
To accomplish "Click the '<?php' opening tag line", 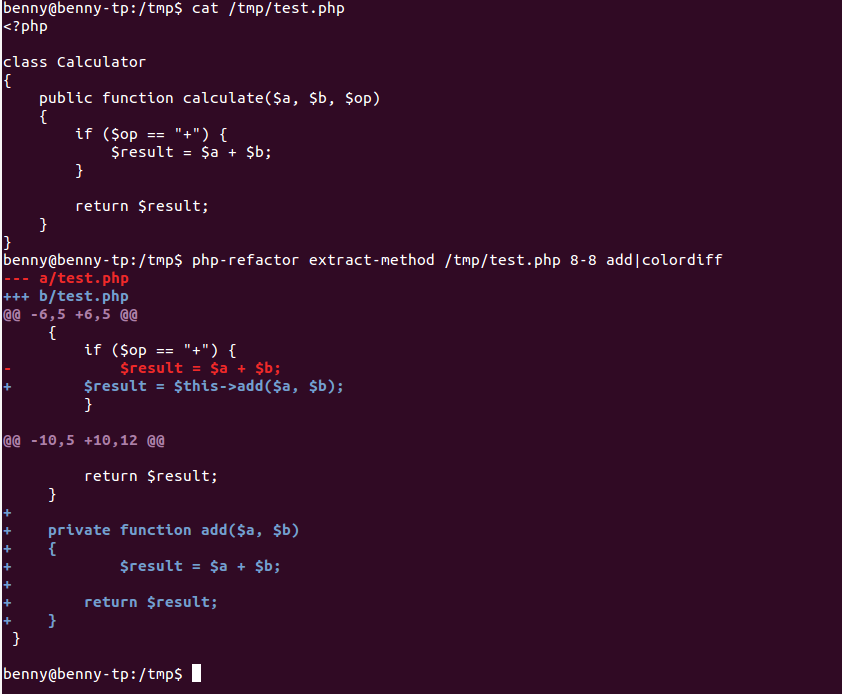I will (25, 26).
